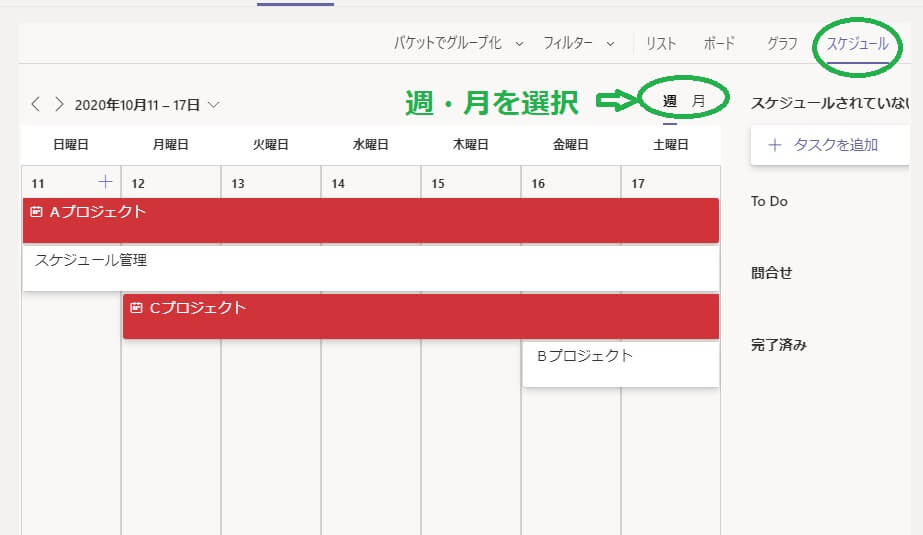Screen dimensions: 923x535
Task: Expand the 問合せ bucket
Action: (771, 273)
